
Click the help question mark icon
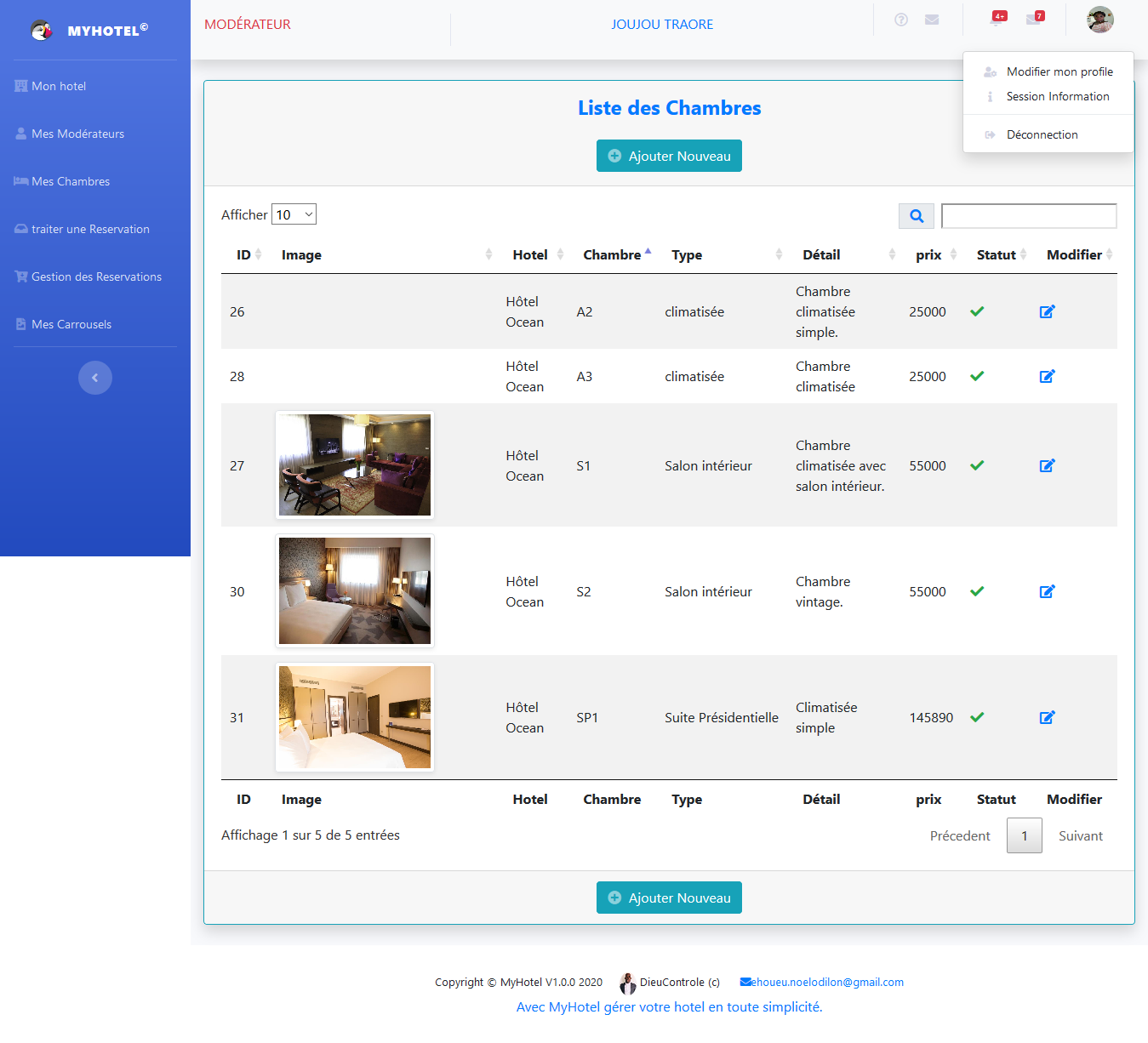pyautogui.click(x=900, y=20)
